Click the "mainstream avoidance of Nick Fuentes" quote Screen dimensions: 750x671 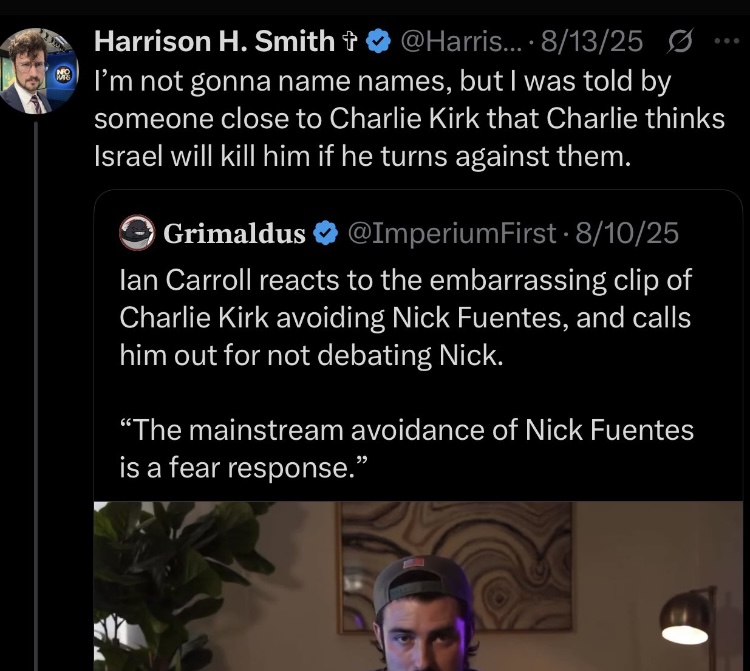405,448
